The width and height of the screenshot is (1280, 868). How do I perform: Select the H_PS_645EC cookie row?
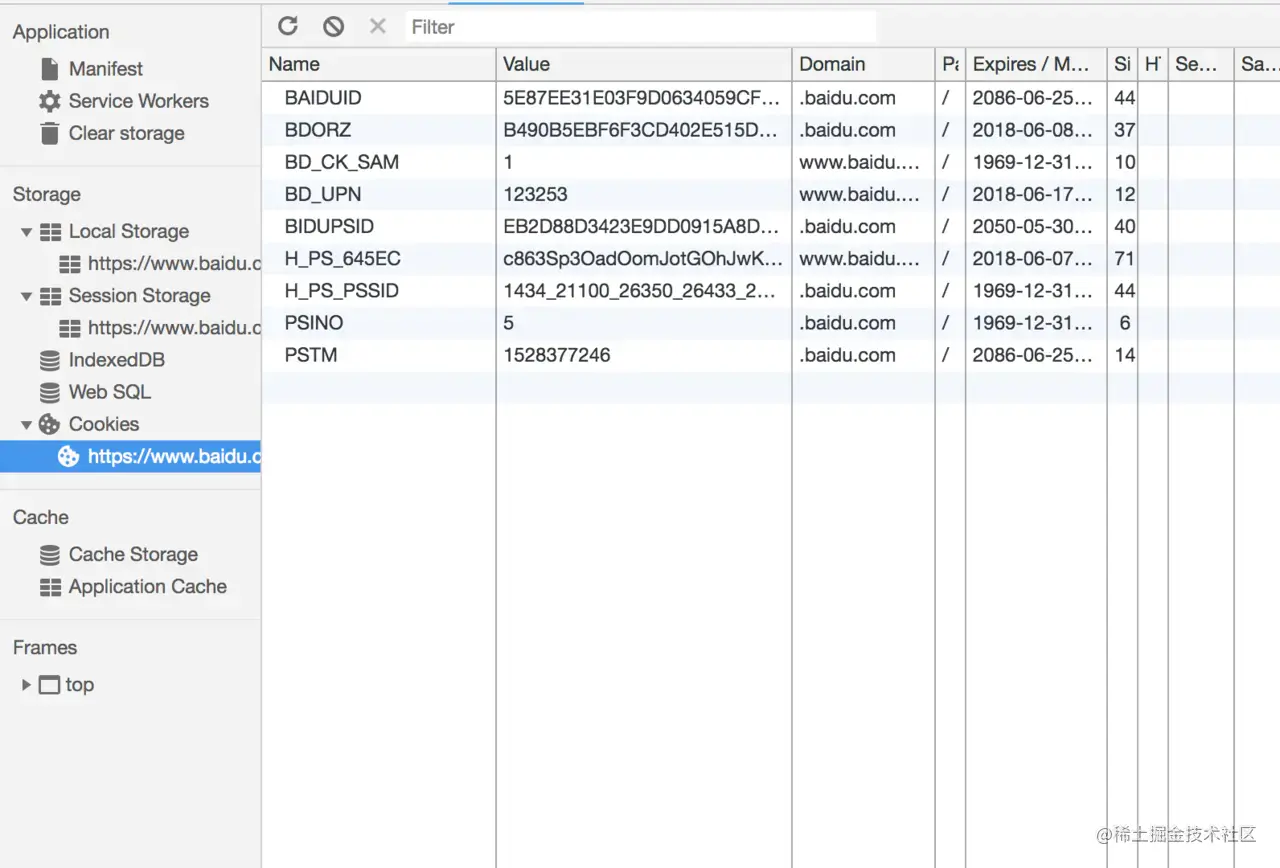click(771, 259)
